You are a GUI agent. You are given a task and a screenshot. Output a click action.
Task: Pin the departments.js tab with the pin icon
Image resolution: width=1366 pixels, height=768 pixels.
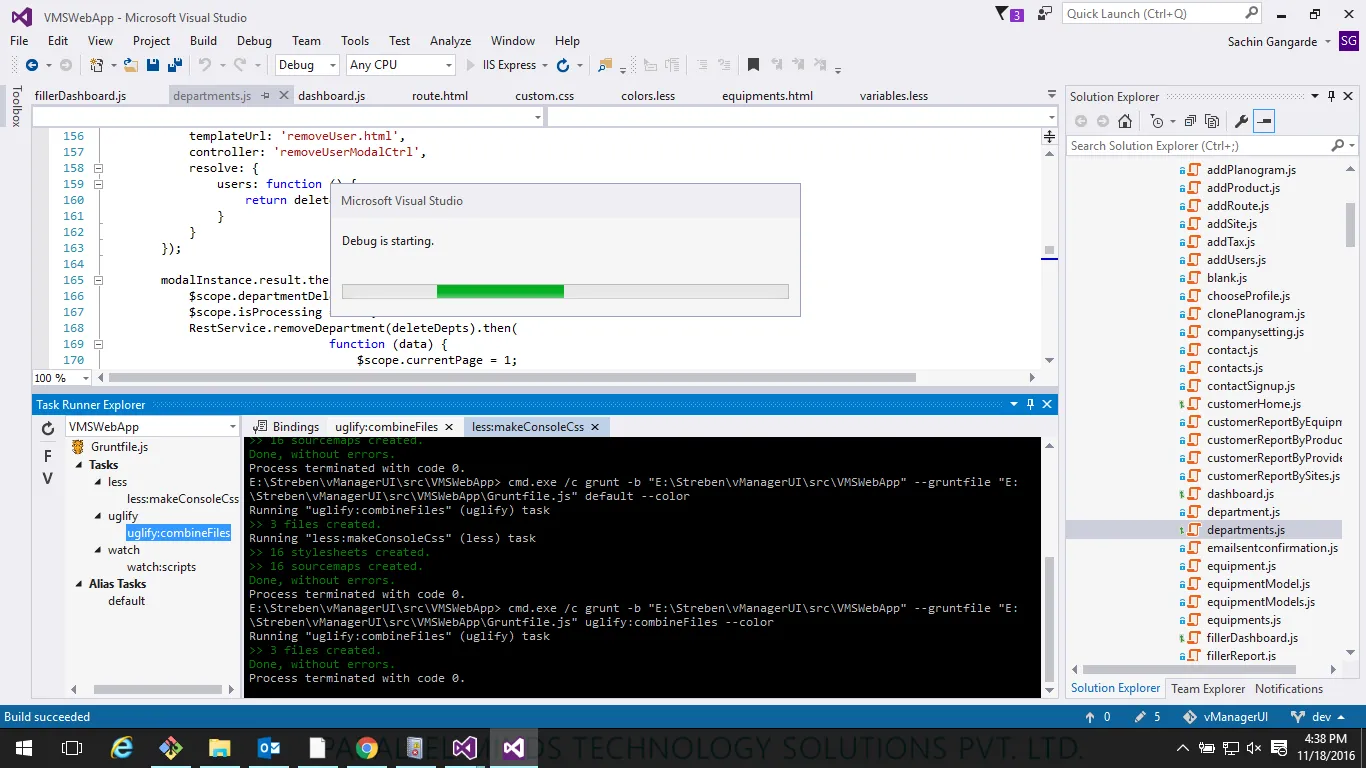(266, 96)
